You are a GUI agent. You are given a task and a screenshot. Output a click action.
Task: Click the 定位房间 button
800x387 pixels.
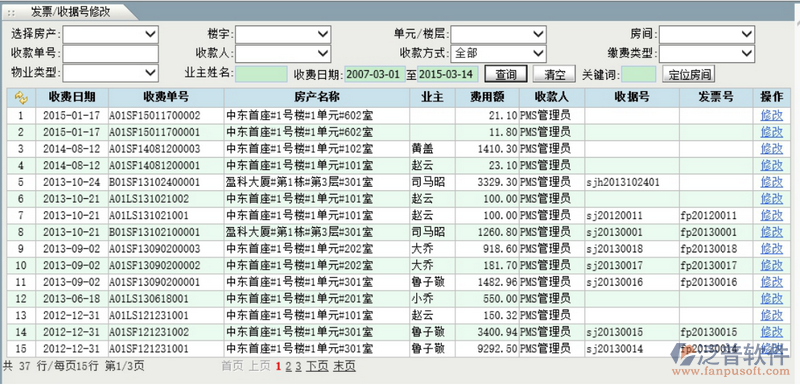689,74
